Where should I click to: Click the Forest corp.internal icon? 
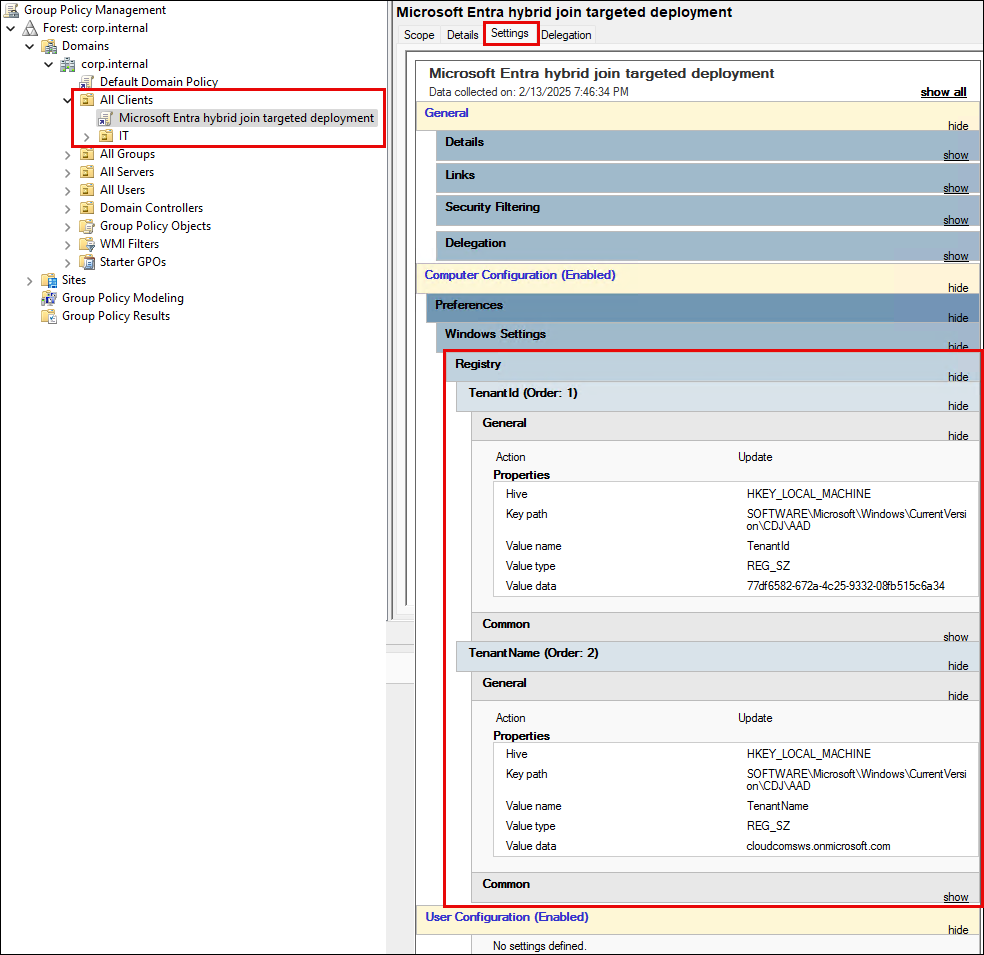click(30, 28)
